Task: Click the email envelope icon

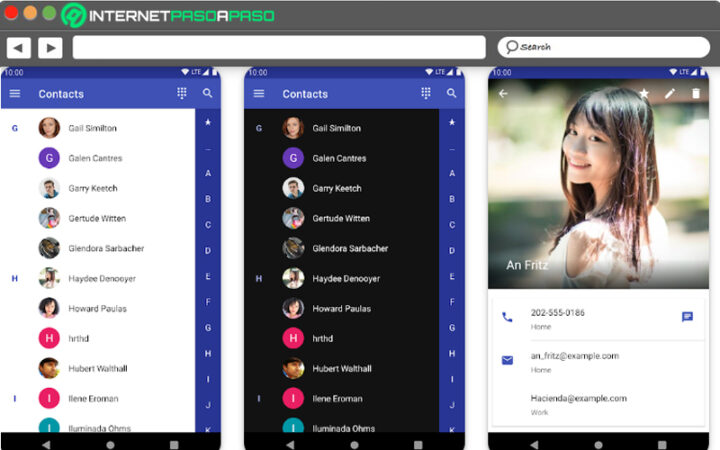Action: [507, 360]
